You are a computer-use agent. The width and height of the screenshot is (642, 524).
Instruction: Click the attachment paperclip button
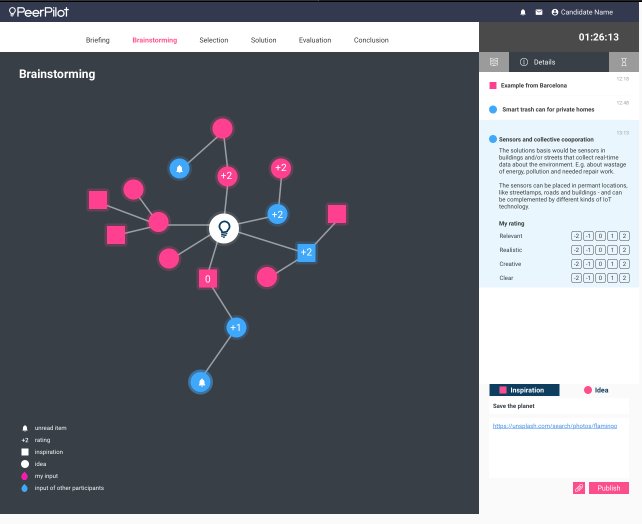pyautogui.click(x=579, y=488)
